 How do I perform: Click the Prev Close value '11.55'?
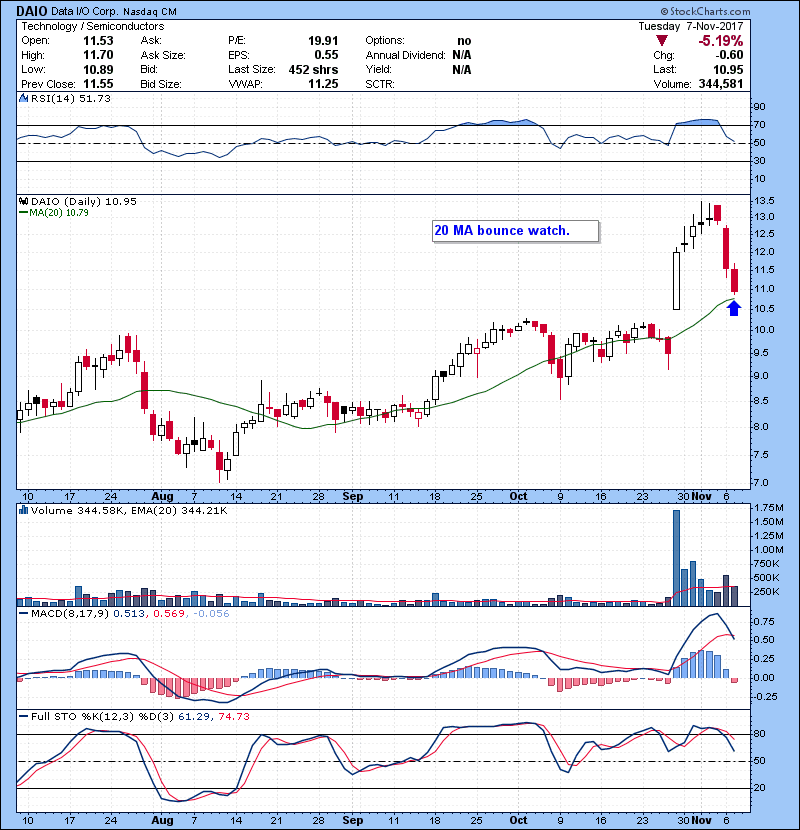point(98,84)
